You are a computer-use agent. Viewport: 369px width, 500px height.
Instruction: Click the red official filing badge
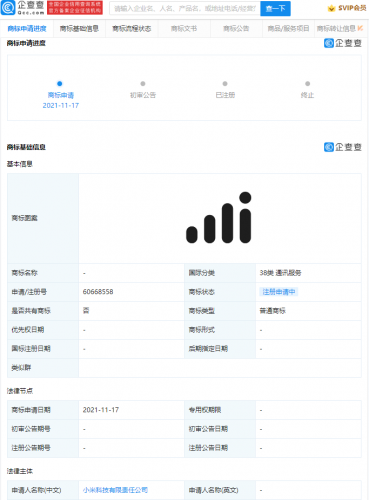(75, 8)
